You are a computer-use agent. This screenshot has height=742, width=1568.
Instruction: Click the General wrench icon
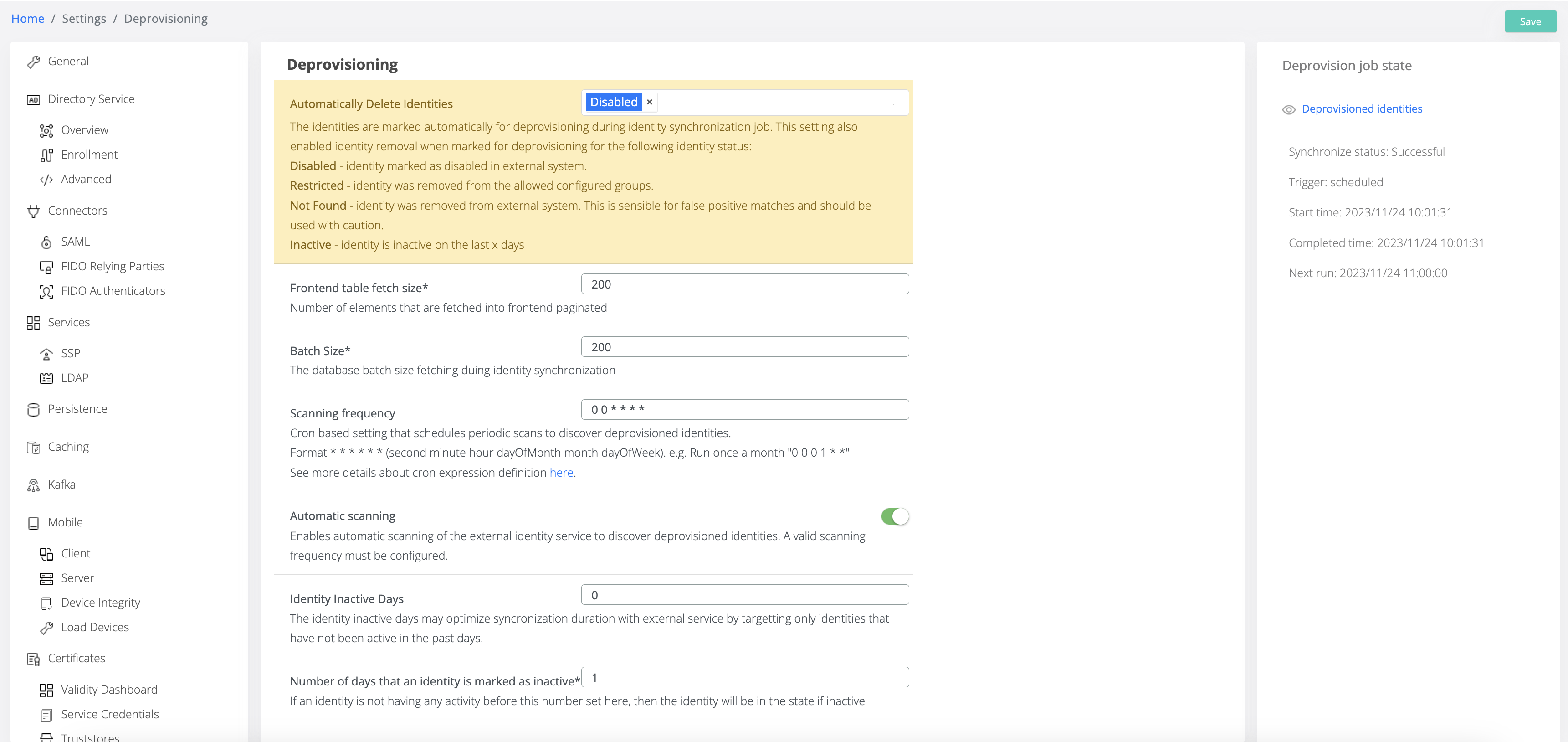(33, 62)
